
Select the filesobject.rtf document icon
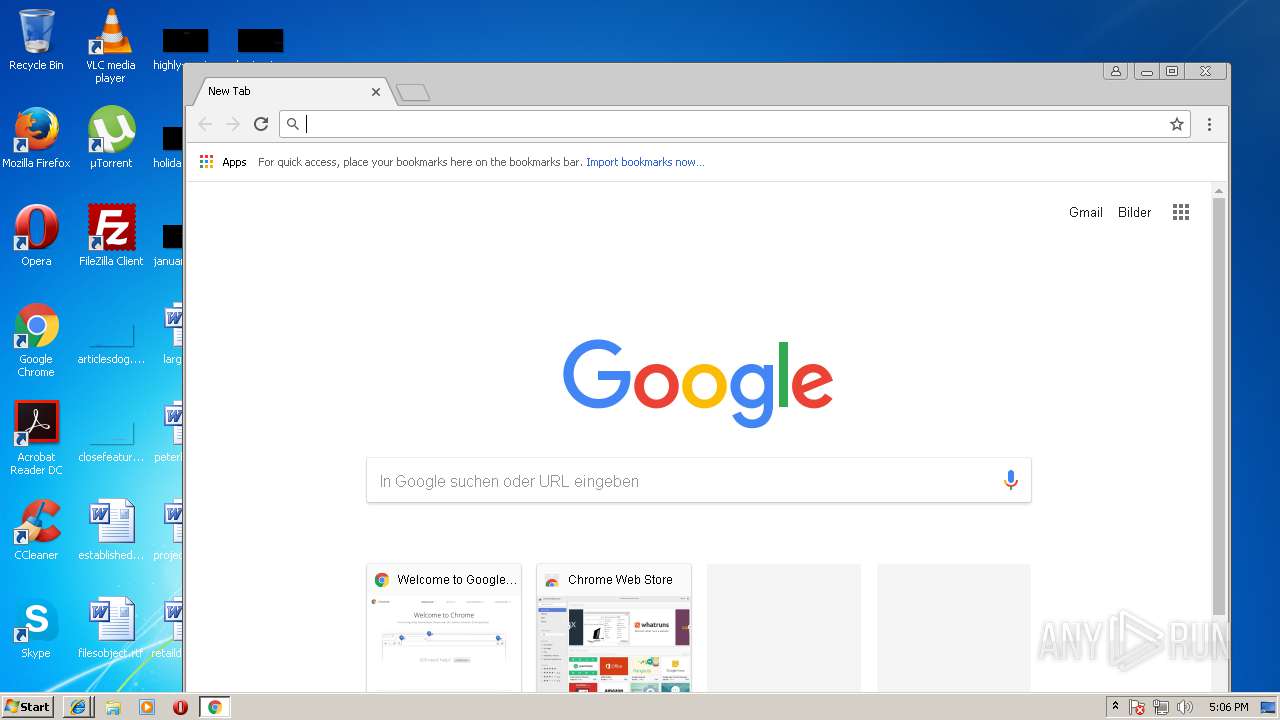[110, 629]
